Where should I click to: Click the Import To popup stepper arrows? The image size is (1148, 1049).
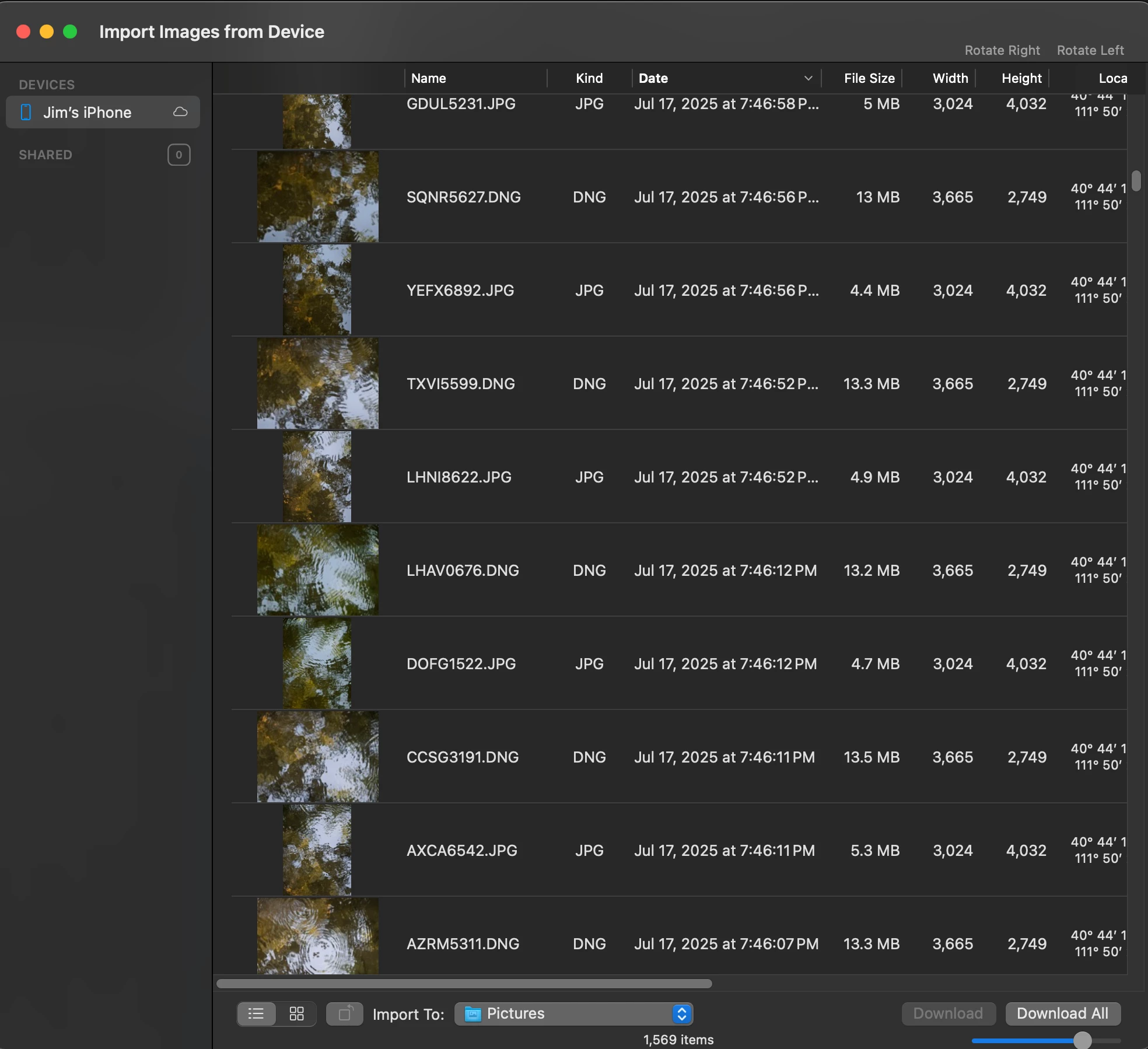(681, 1014)
